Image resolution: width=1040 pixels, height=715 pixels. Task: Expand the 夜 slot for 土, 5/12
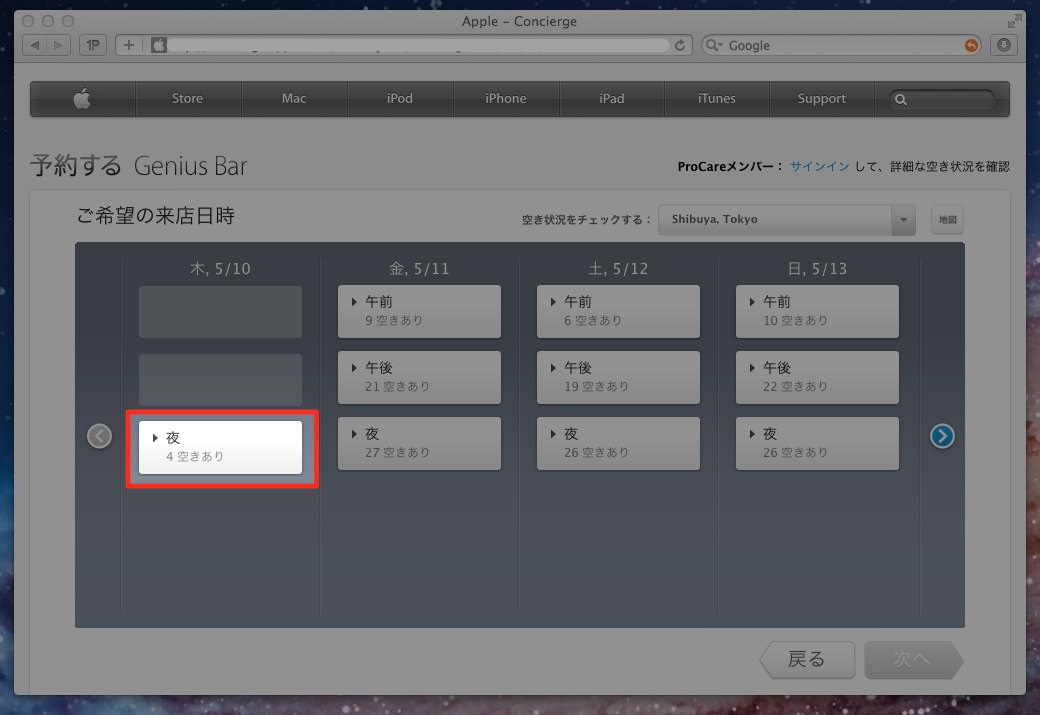(x=618, y=443)
